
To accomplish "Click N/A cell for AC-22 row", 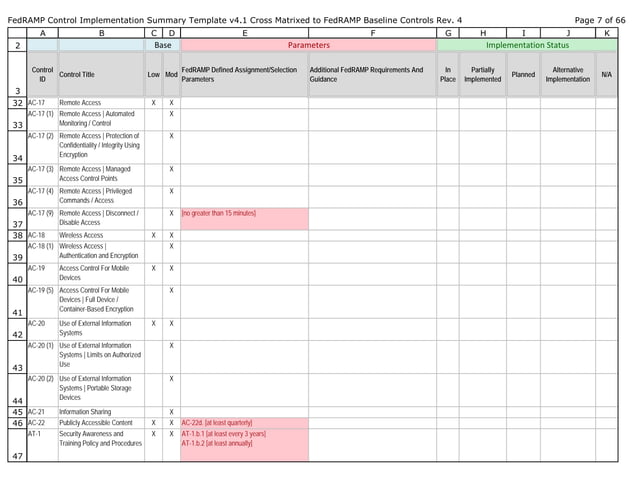I will coord(606,423).
